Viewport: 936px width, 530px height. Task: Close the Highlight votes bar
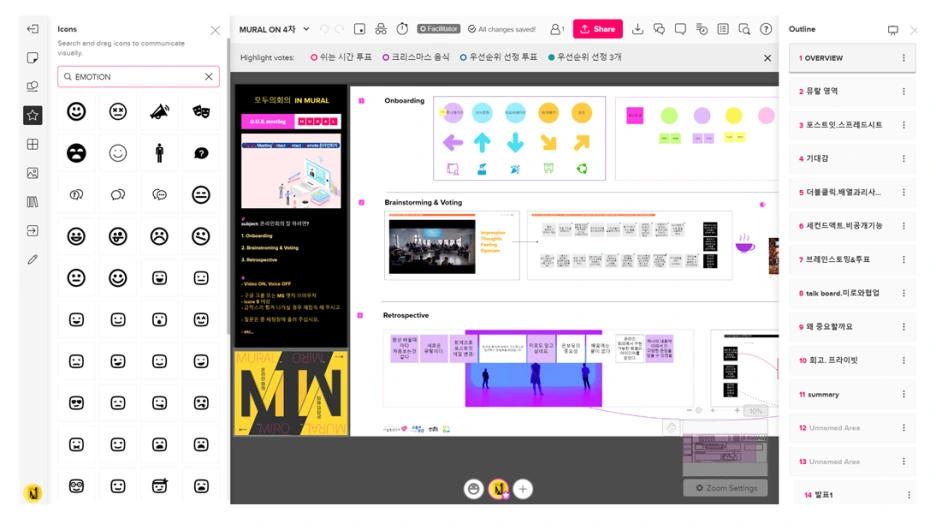coord(768,58)
